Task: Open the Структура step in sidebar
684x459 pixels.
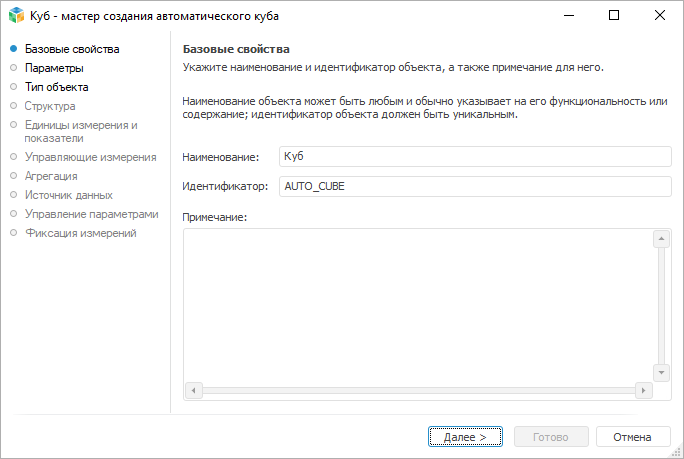Action: 50,106
